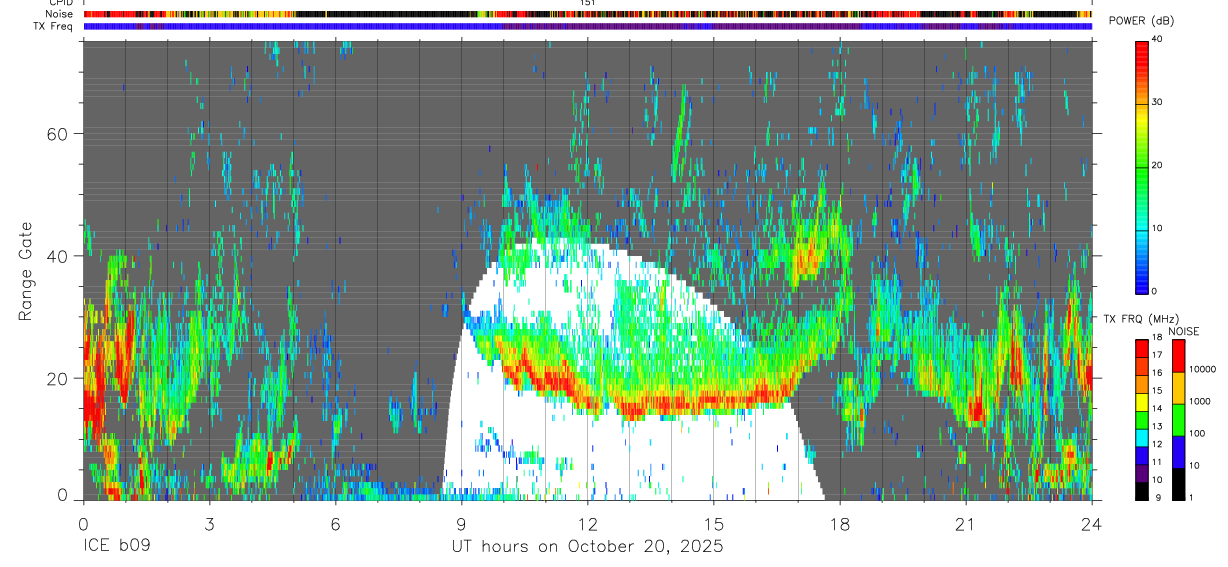
Task: Click the 17 tick on the TX frequency scale
Action: (1156, 355)
